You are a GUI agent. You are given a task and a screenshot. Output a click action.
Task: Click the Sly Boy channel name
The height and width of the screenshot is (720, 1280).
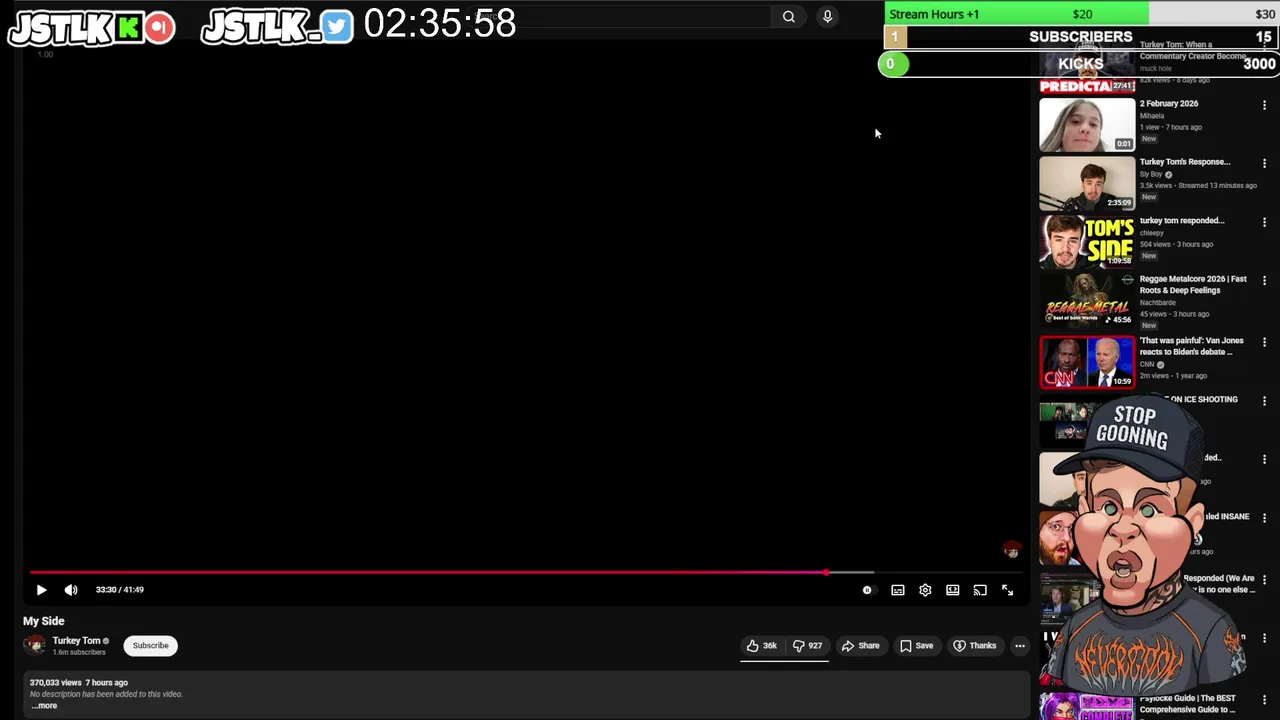pos(1151,174)
